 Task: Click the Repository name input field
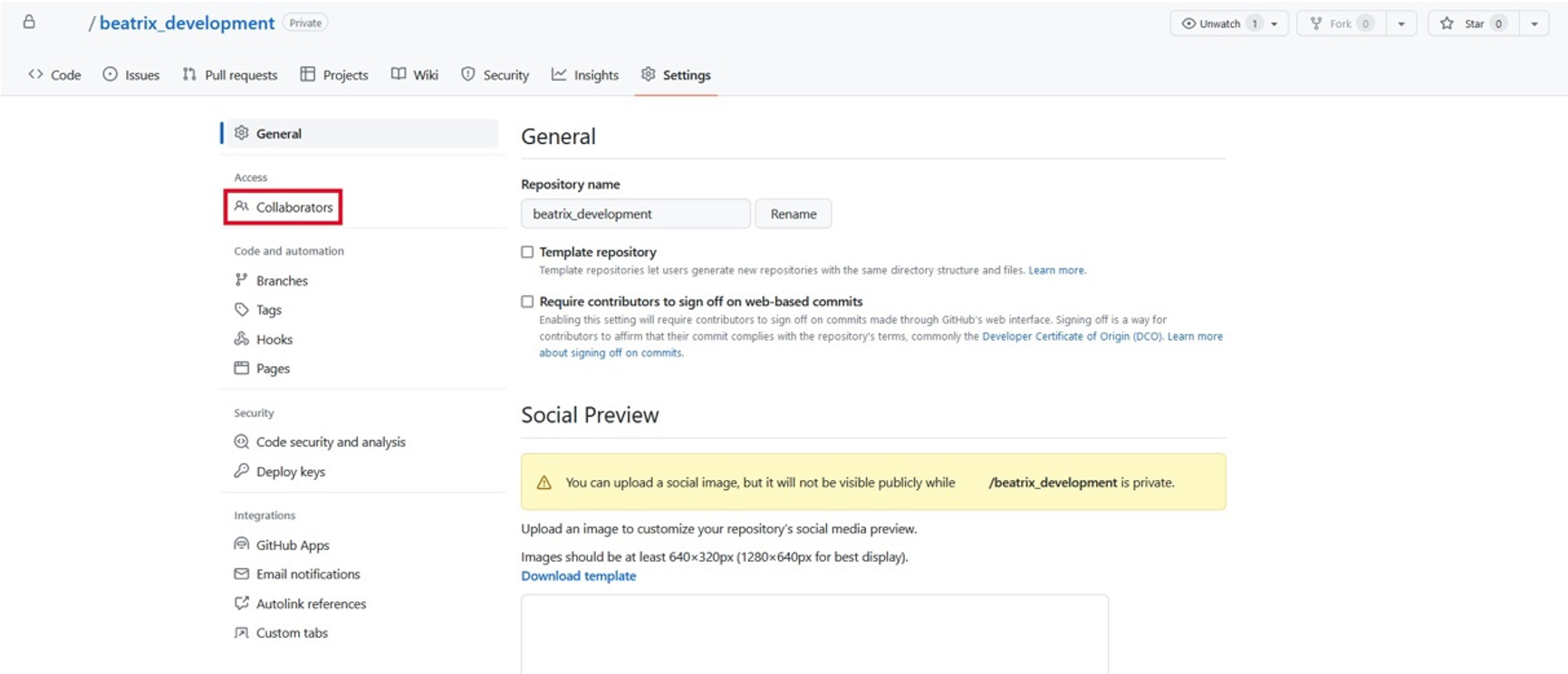coord(635,214)
